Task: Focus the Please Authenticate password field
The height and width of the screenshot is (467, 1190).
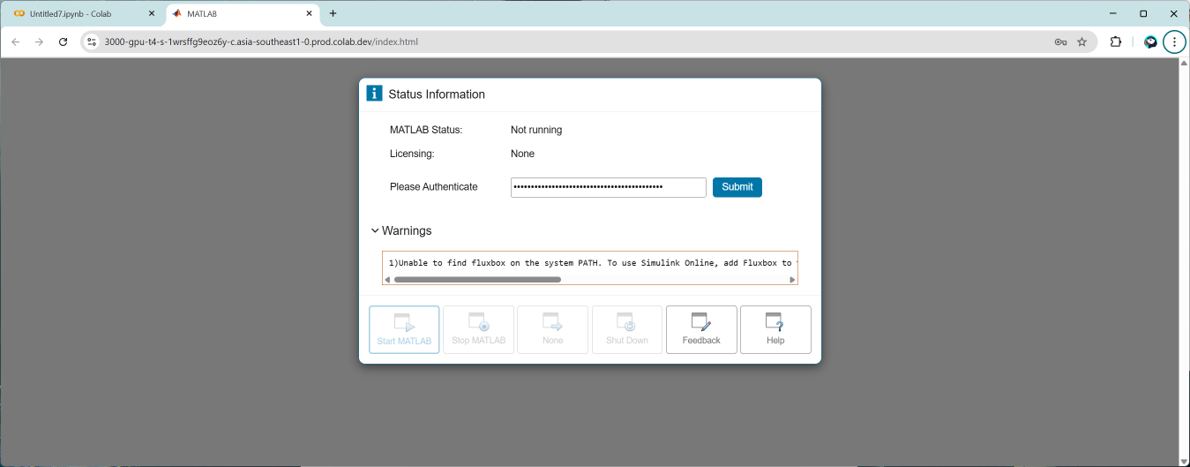Action: 609,187
